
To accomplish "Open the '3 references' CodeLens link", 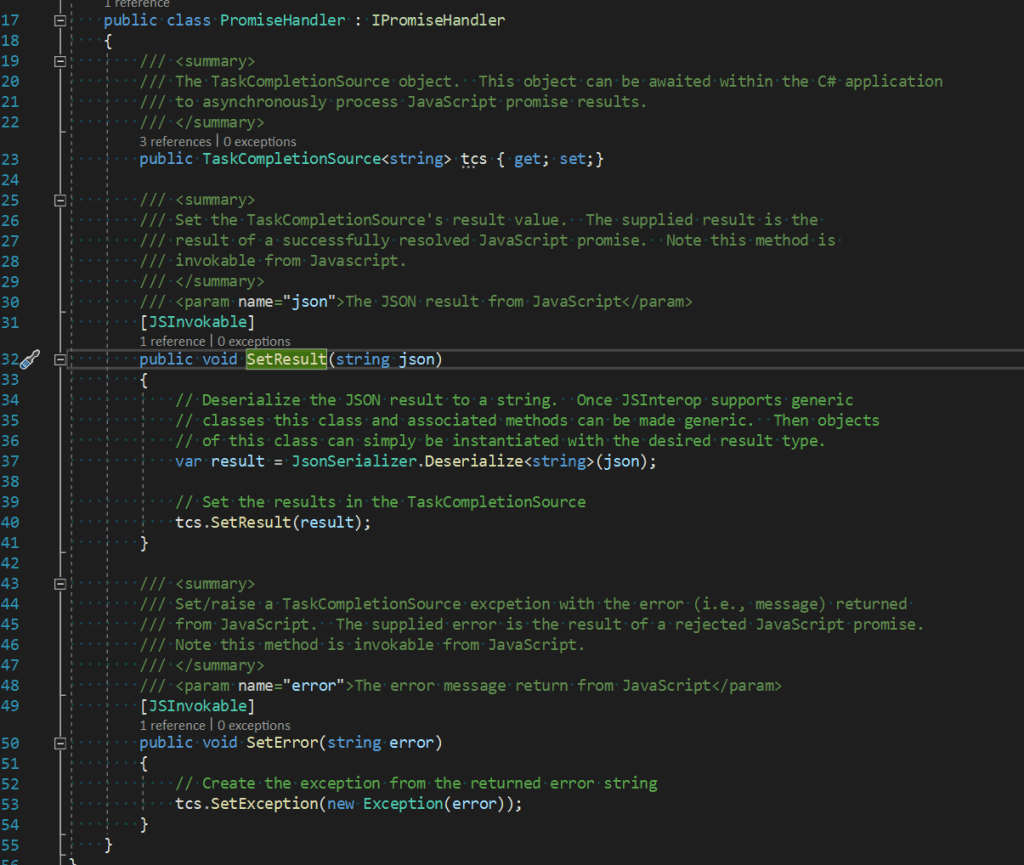I will click(175, 142).
